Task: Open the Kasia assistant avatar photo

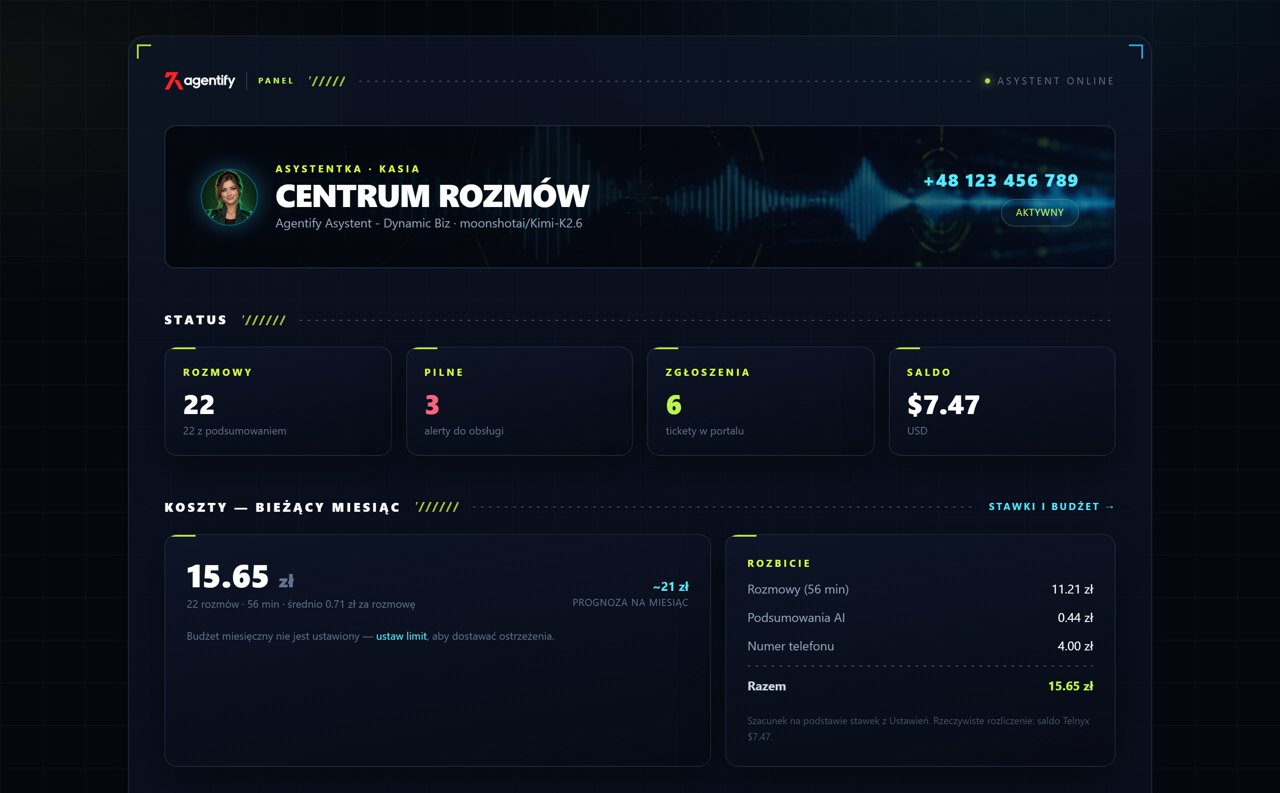Action: (x=229, y=197)
